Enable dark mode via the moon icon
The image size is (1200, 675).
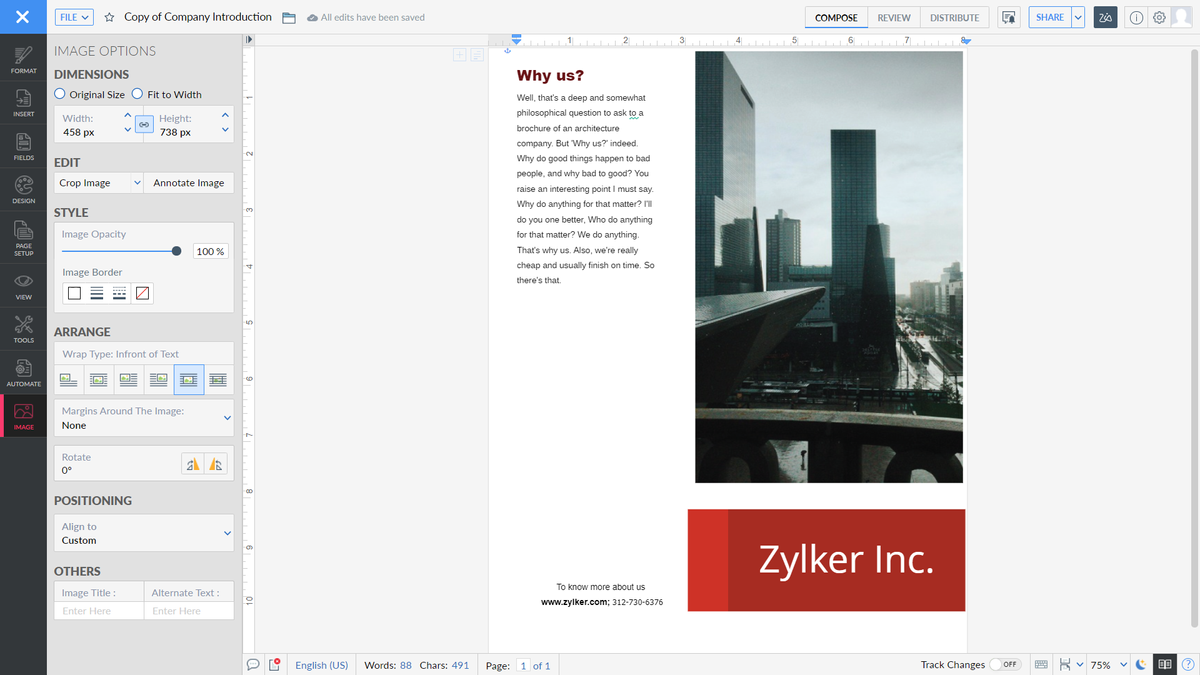point(1141,664)
